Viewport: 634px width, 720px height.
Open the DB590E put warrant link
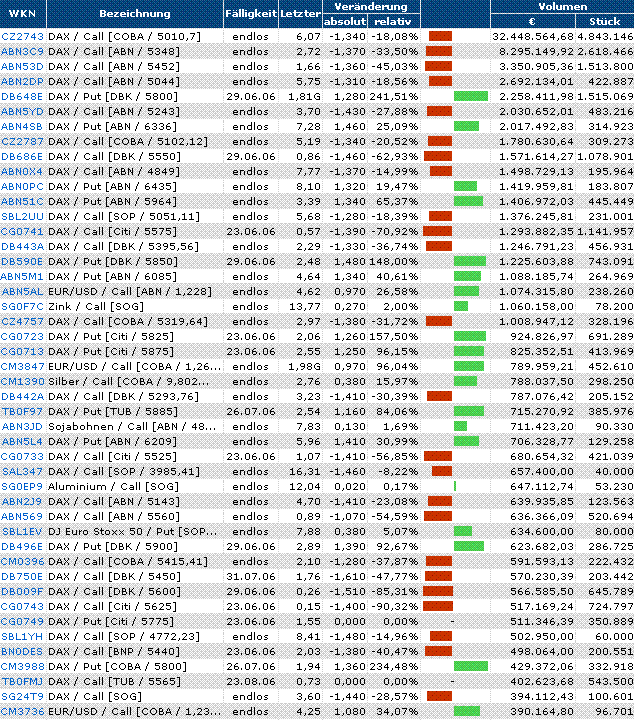click(22, 261)
